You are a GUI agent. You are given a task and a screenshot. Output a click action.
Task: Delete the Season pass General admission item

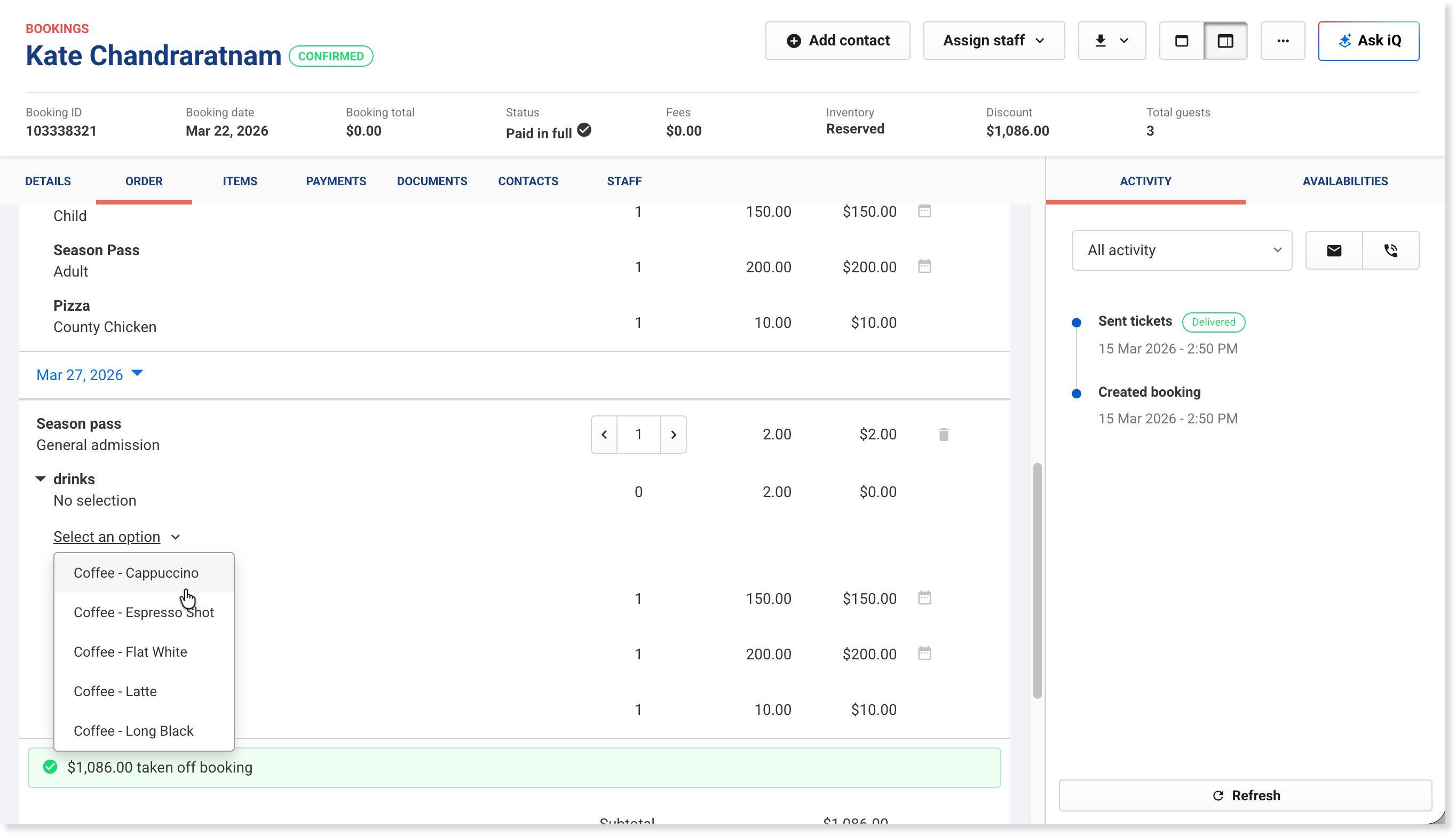coord(944,435)
